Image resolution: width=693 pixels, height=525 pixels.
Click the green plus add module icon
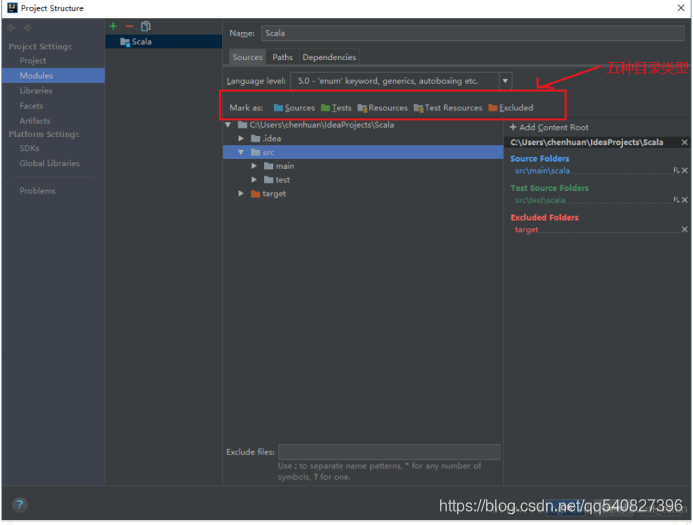pos(113,27)
